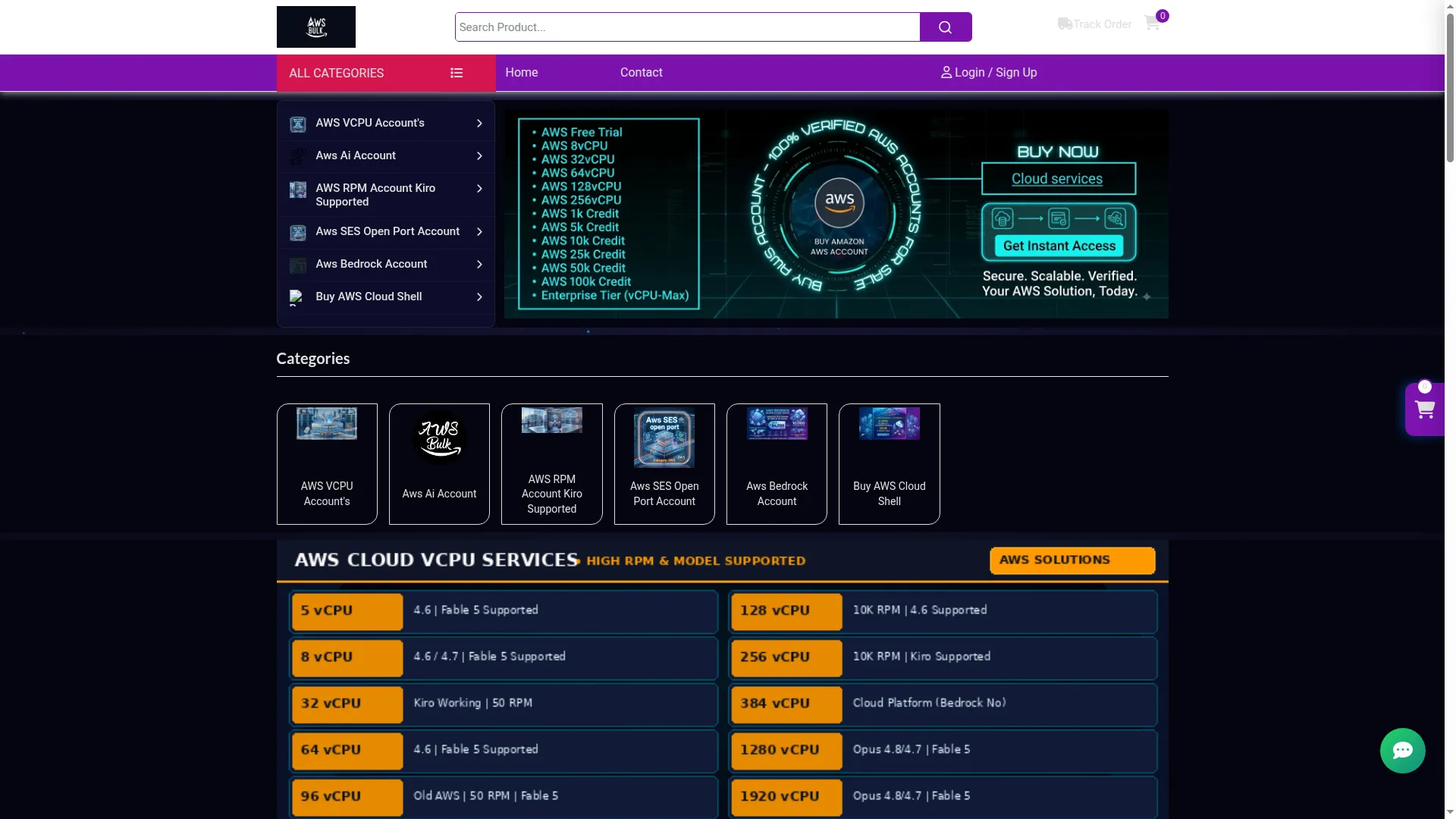Click the 96 vCPU orange label
The height and width of the screenshot is (819, 1456).
click(x=347, y=797)
